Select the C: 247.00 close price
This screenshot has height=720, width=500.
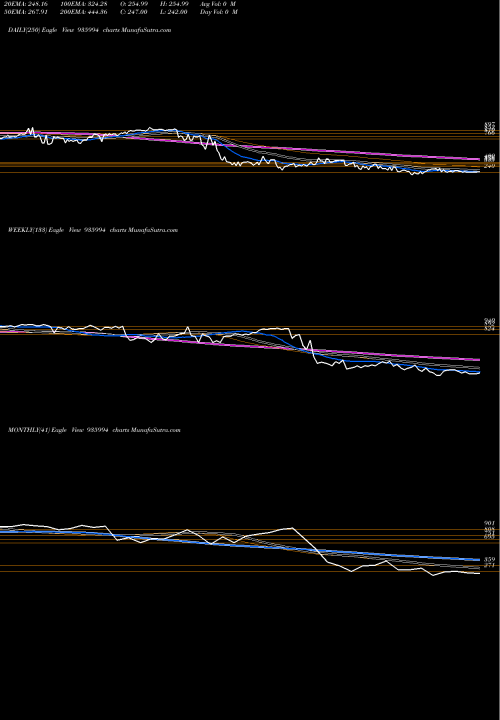134,11
